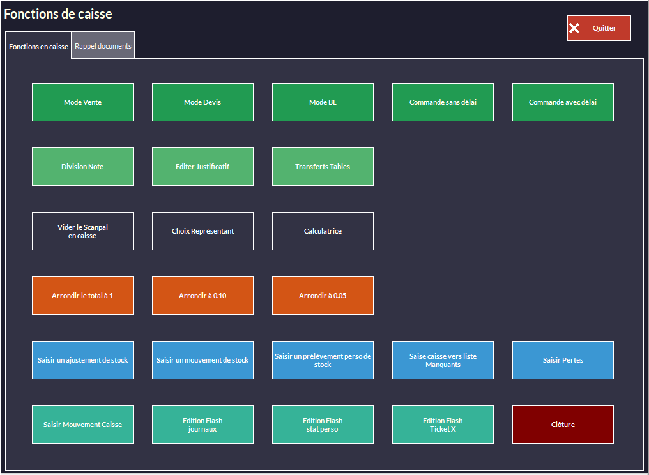Switch to Mode Devis
Image resolution: width=649 pixels, height=475 pixels.
click(x=202, y=103)
